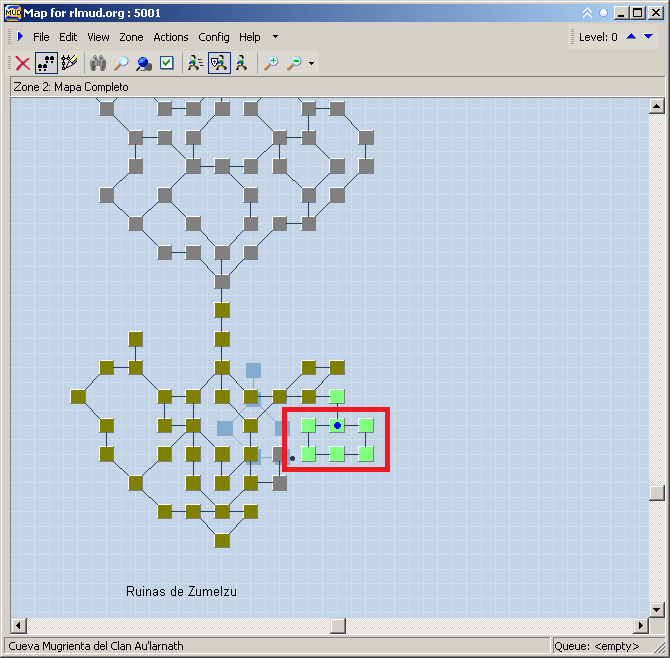Image resolution: width=670 pixels, height=658 pixels.
Task: Collapse window with double chevron in title bar
Action: pyautogui.click(x=587, y=13)
